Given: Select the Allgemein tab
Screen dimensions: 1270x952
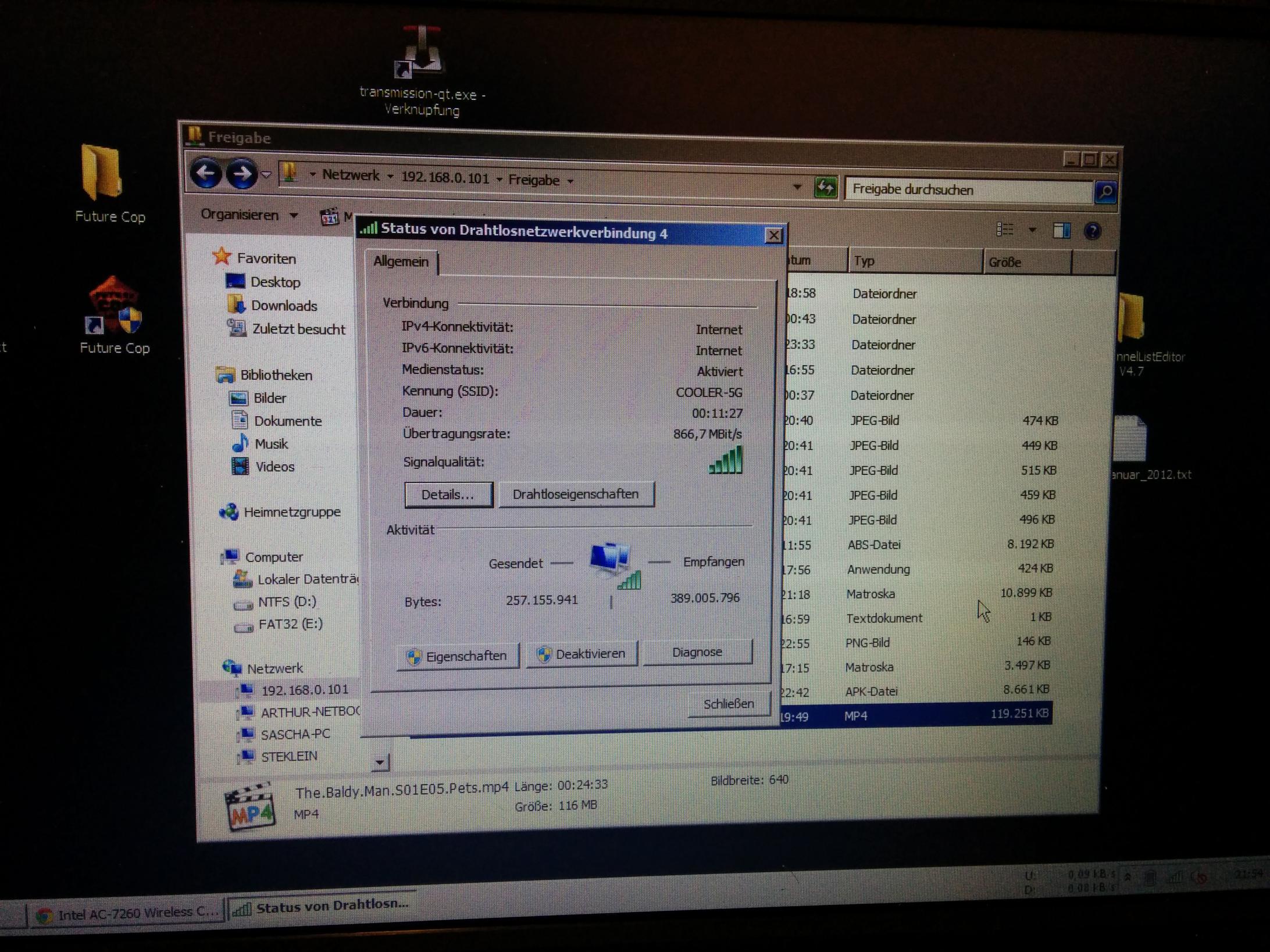Looking at the screenshot, I should (x=401, y=262).
